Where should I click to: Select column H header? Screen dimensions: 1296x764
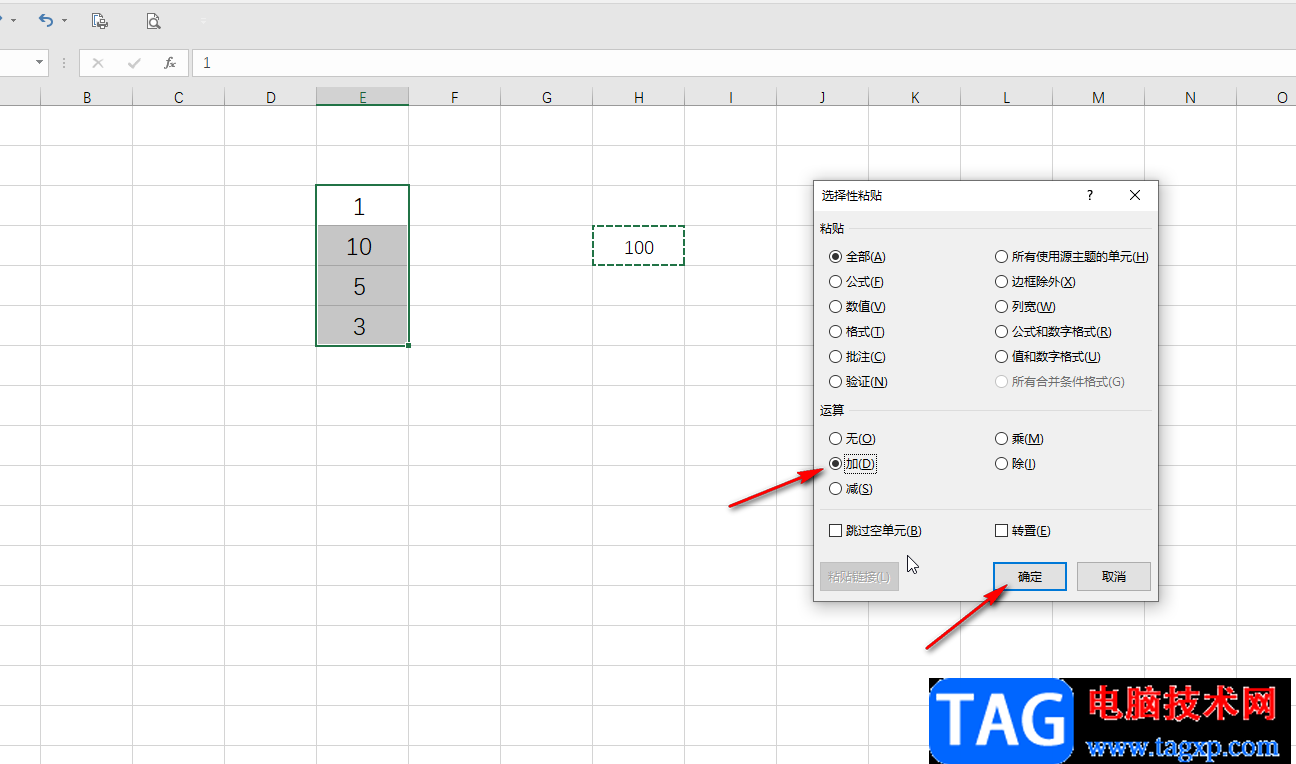(x=639, y=97)
